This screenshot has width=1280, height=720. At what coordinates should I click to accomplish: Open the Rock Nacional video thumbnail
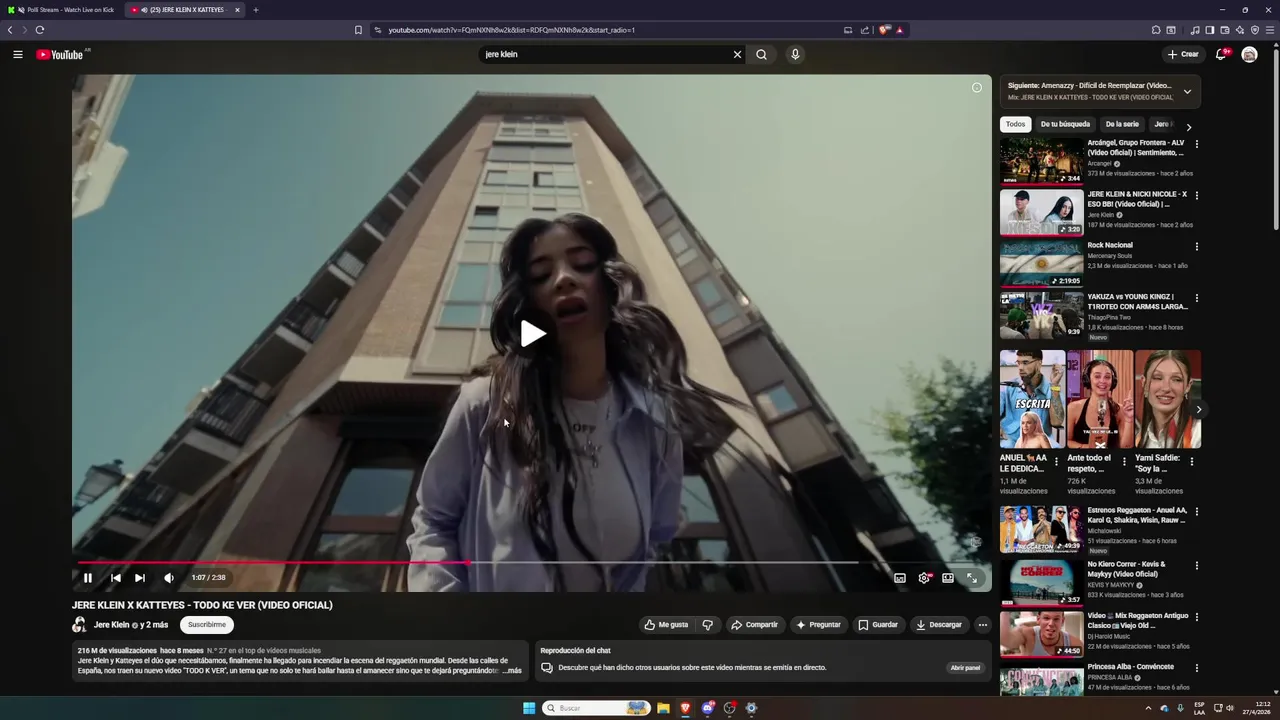click(x=1041, y=263)
